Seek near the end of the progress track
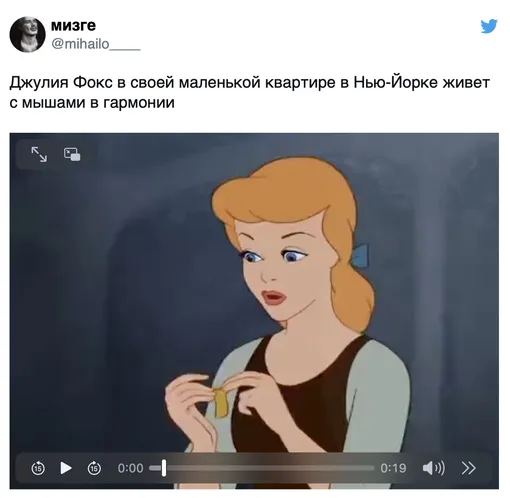This screenshot has width=510, height=498. [365, 468]
